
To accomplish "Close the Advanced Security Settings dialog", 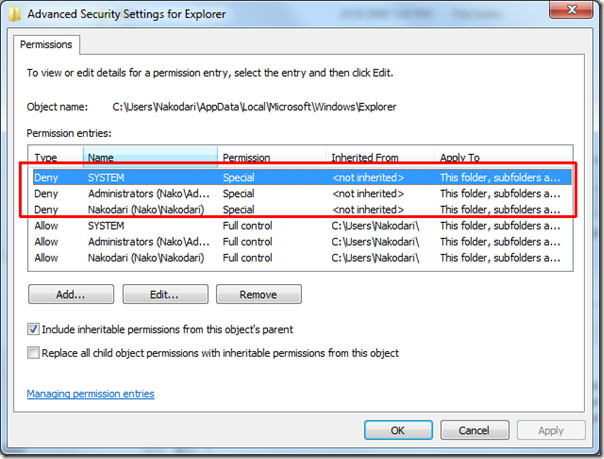I will (573, 11).
